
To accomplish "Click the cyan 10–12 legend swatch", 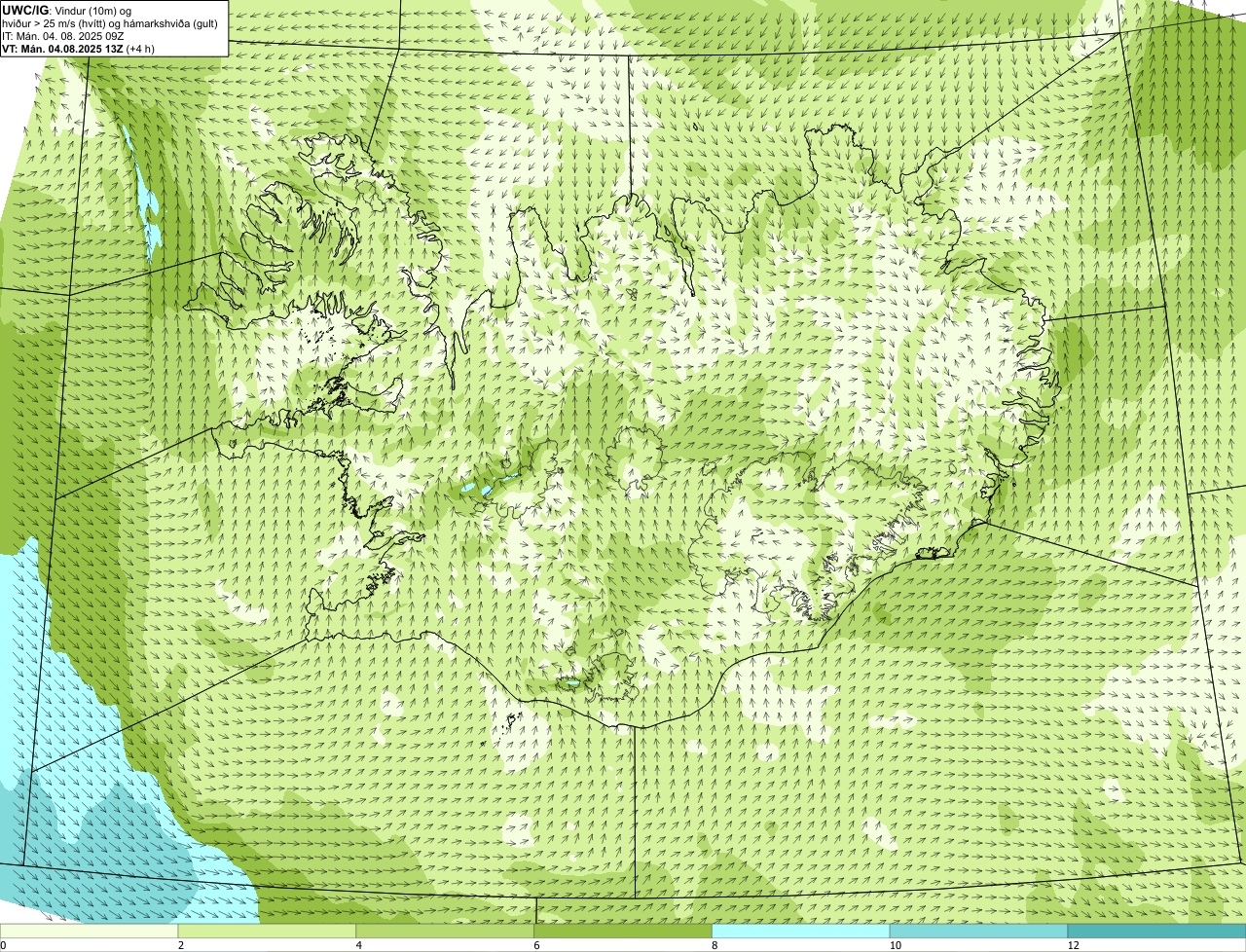I will click(979, 931).
